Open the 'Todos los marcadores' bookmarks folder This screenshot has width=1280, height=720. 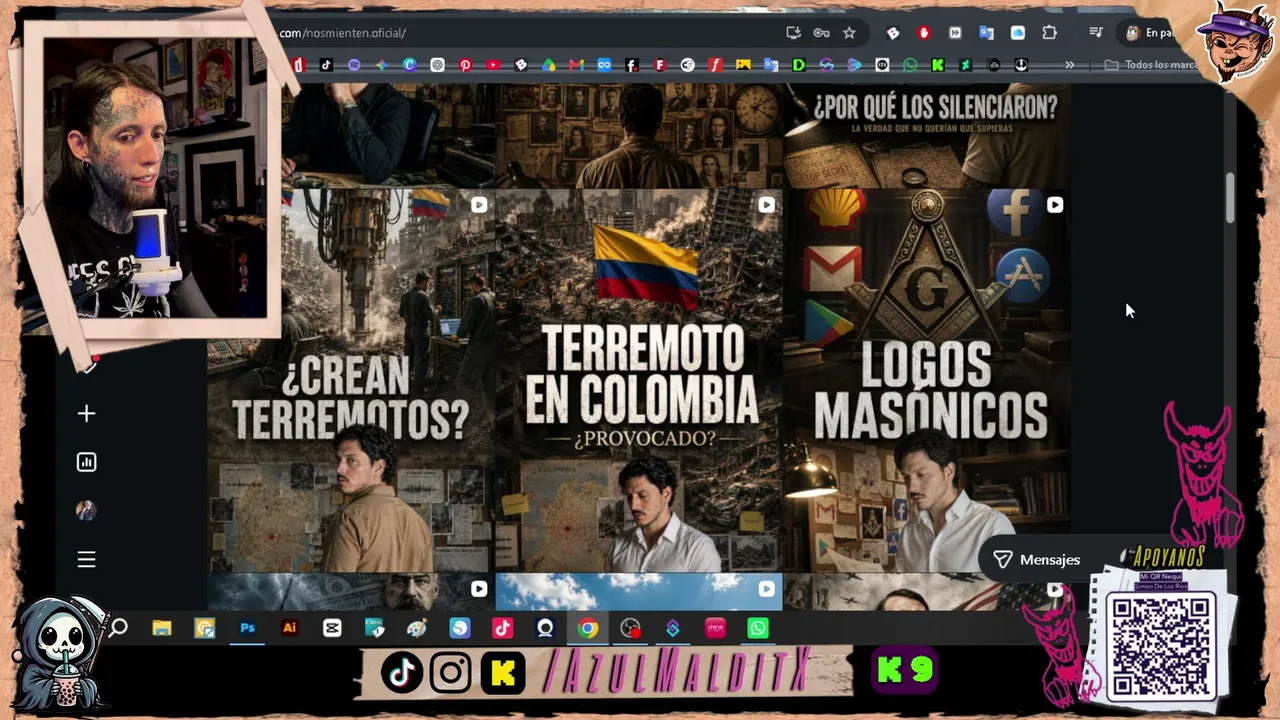pyautogui.click(x=1152, y=65)
